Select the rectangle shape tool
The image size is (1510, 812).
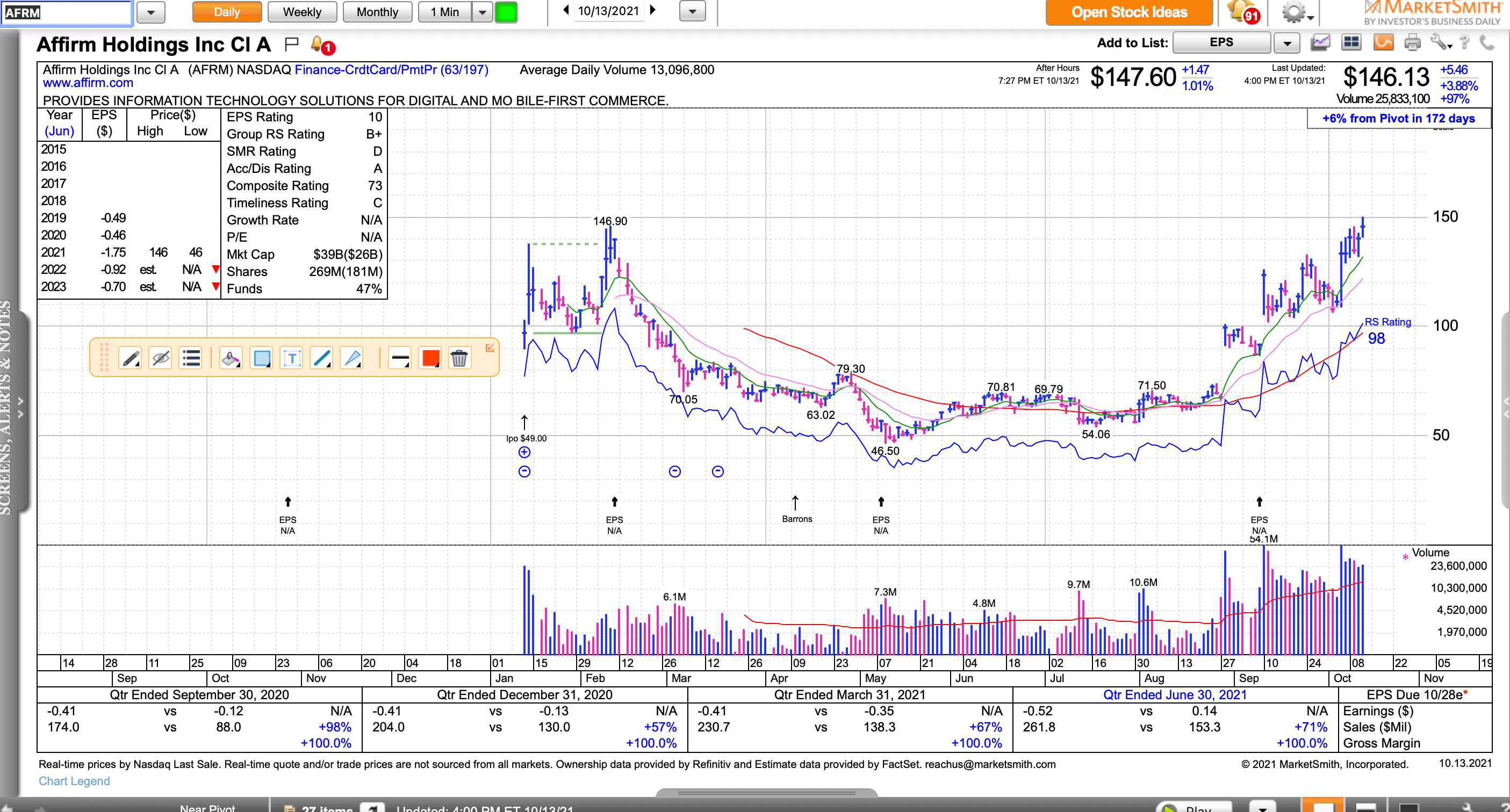(262, 357)
